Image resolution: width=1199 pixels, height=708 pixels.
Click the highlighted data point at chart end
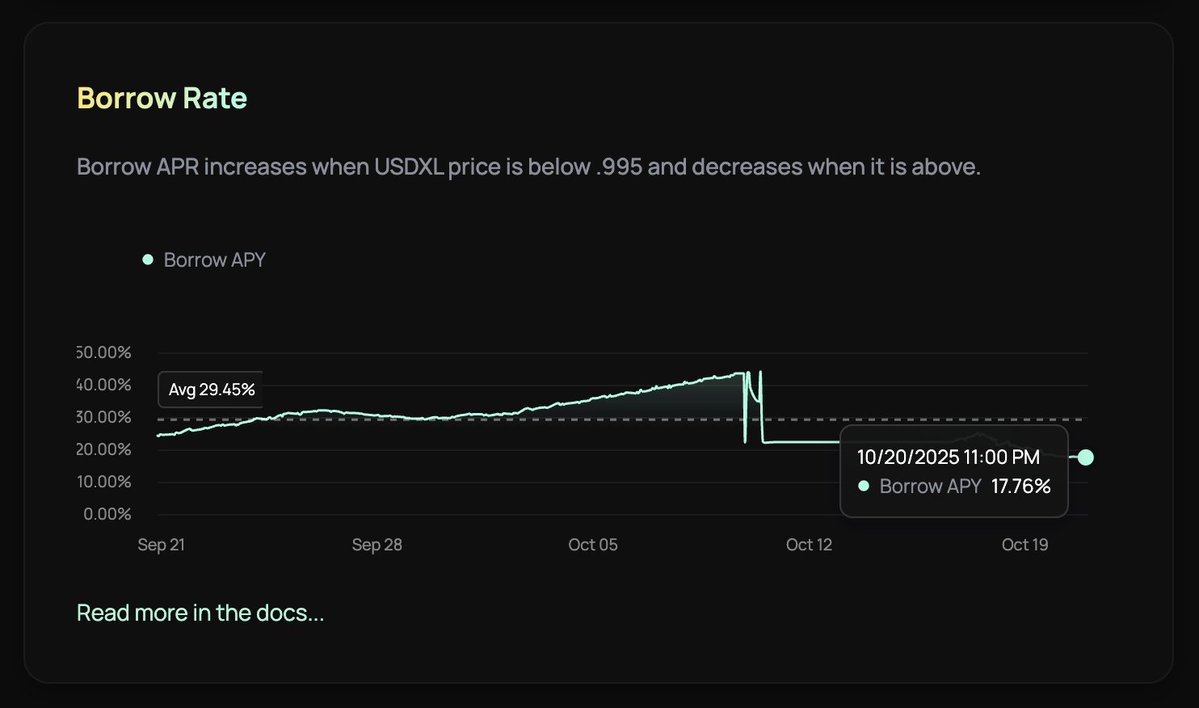(x=1086, y=457)
